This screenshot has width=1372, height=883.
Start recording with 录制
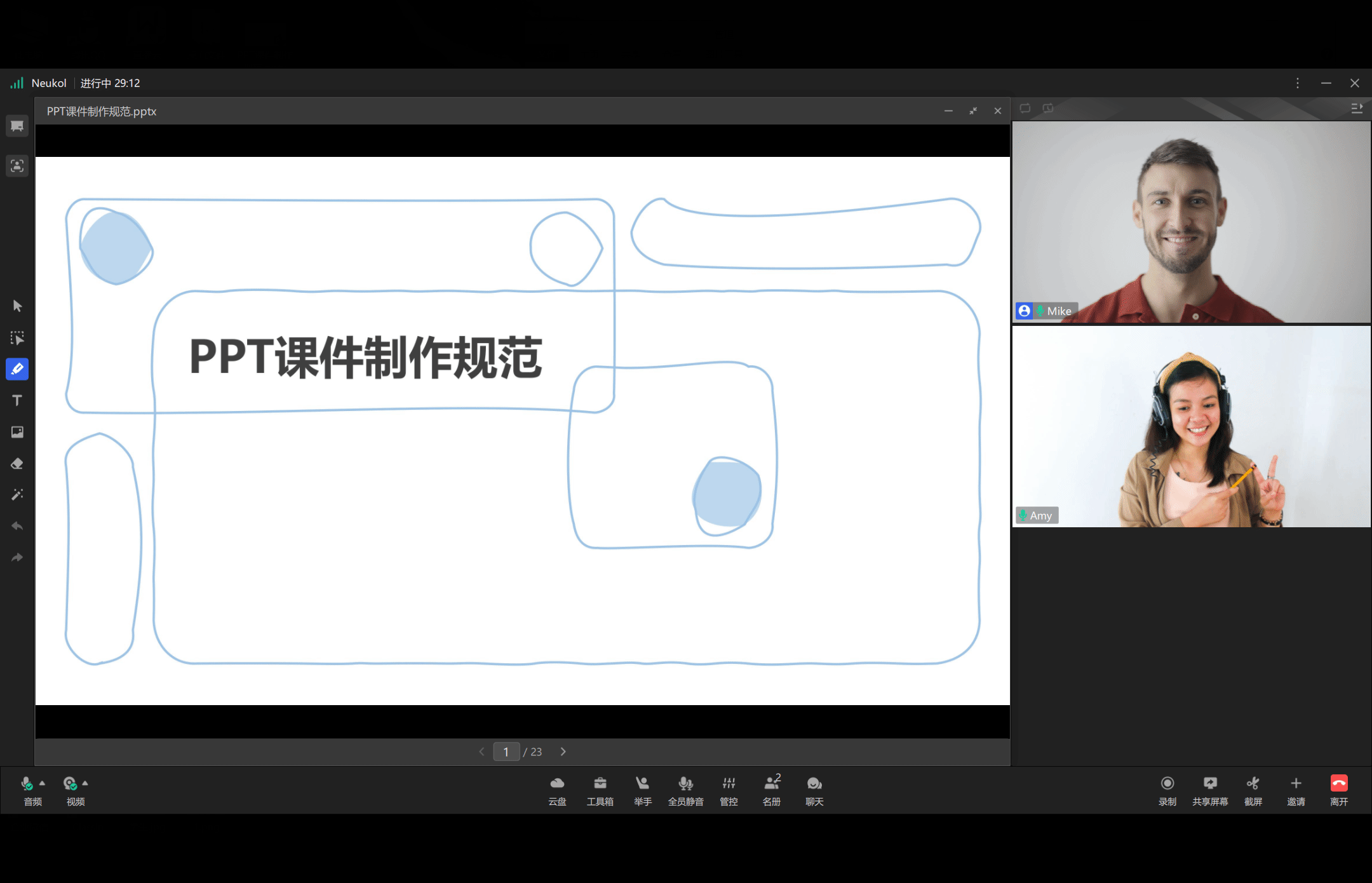[1167, 791]
